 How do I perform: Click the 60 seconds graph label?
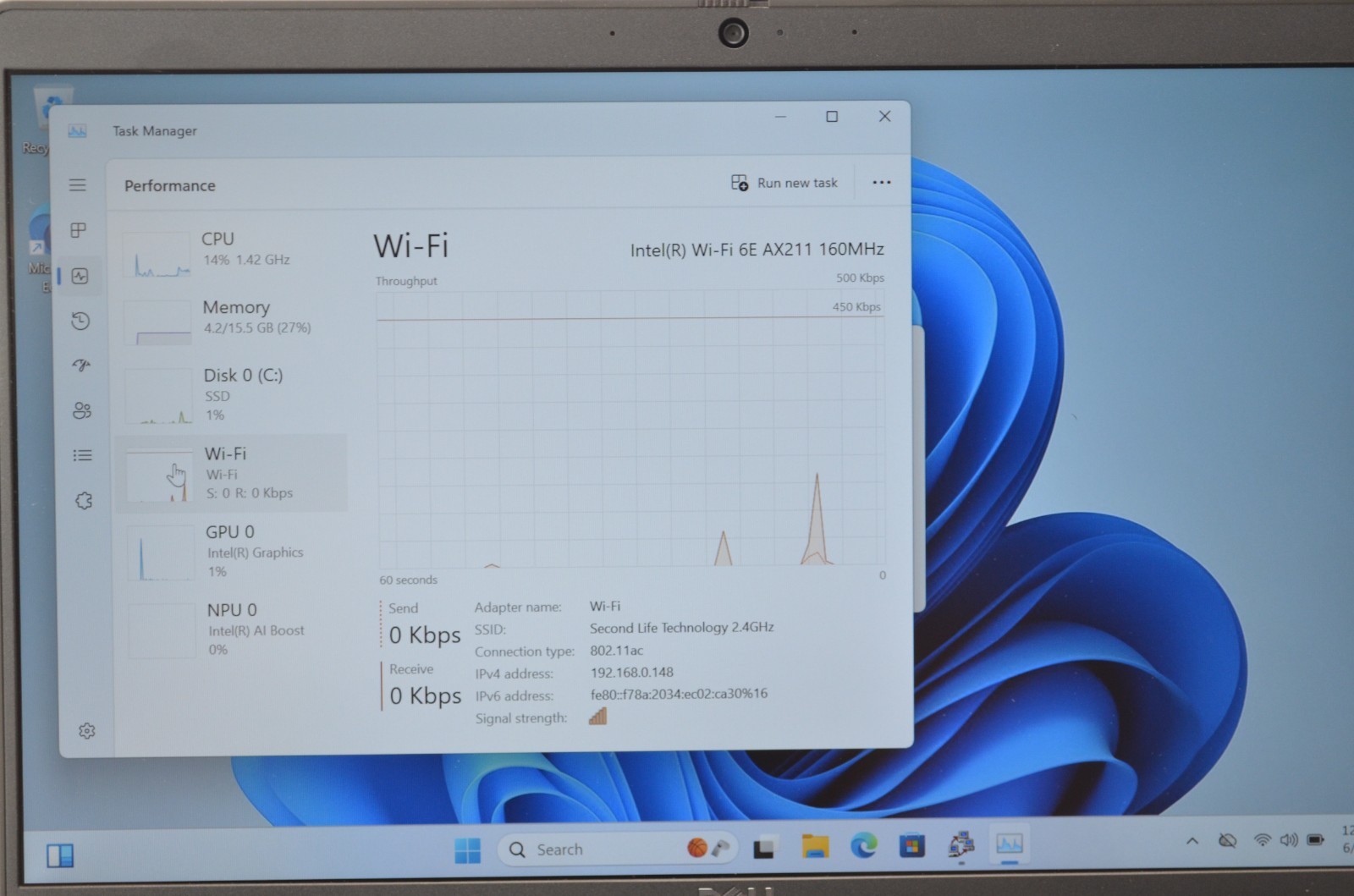point(409,580)
